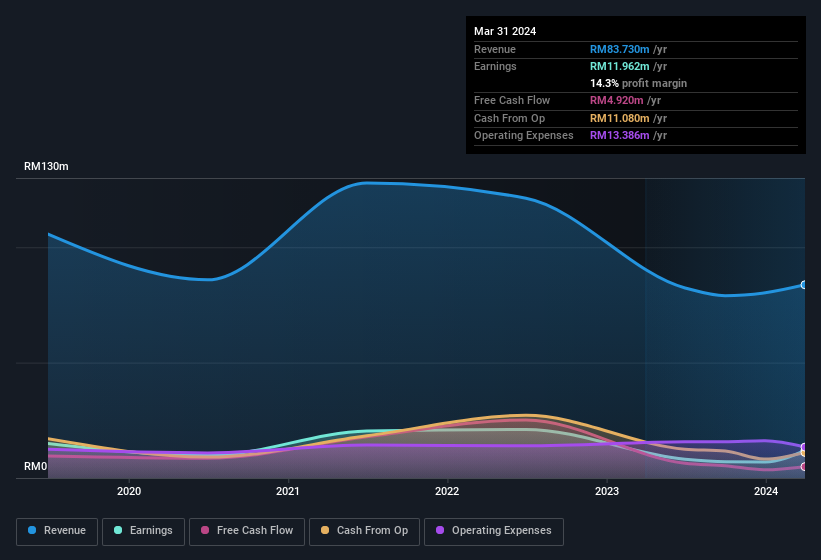Click the 2021 x-axis label
This screenshot has width=821, height=560.
(288, 491)
